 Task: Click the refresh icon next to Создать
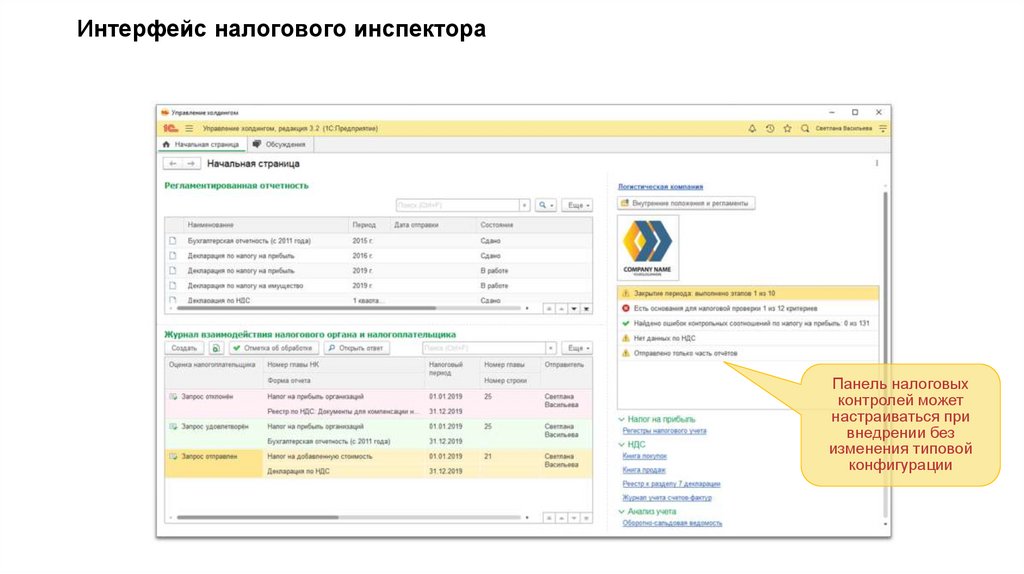(x=215, y=348)
